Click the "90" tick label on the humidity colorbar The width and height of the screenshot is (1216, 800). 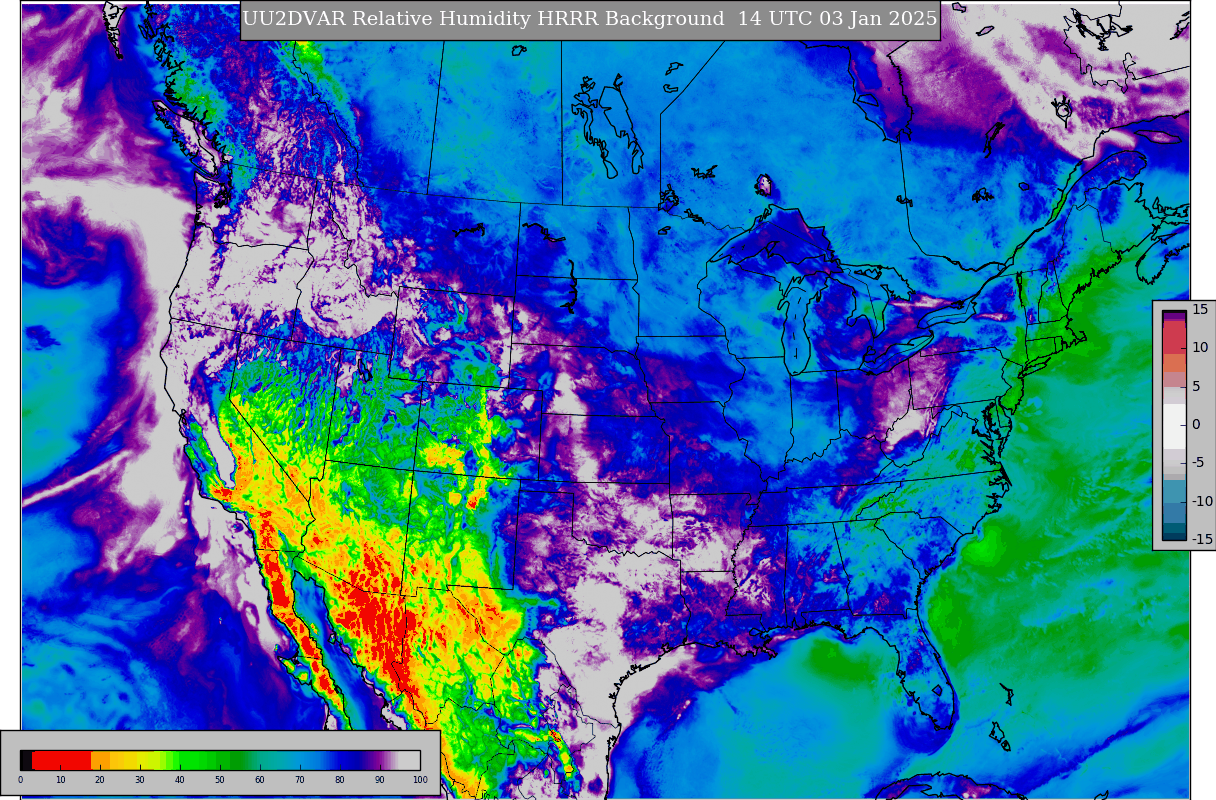pyautogui.click(x=380, y=780)
